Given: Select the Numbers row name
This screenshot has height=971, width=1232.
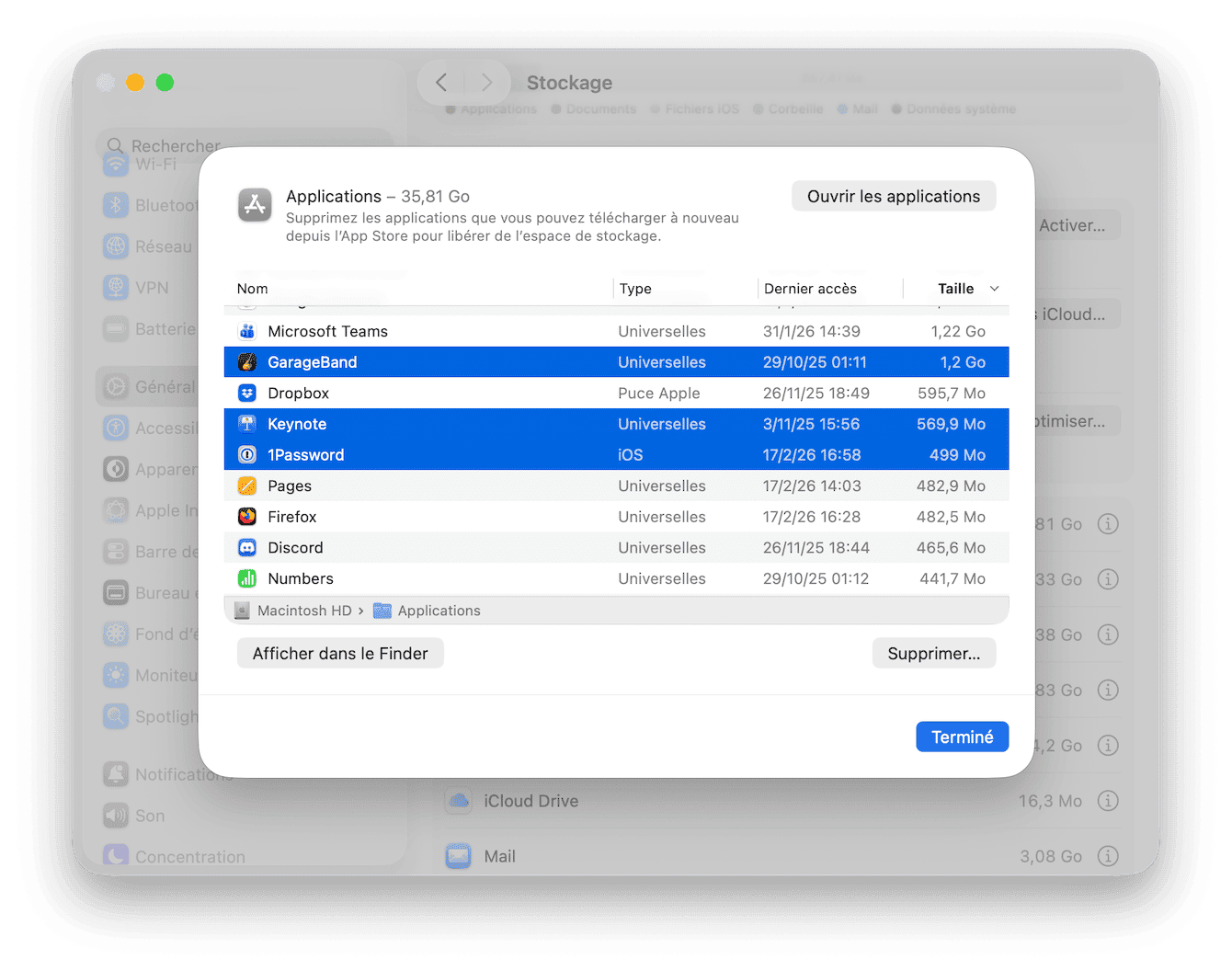Looking at the screenshot, I should (x=301, y=578).
